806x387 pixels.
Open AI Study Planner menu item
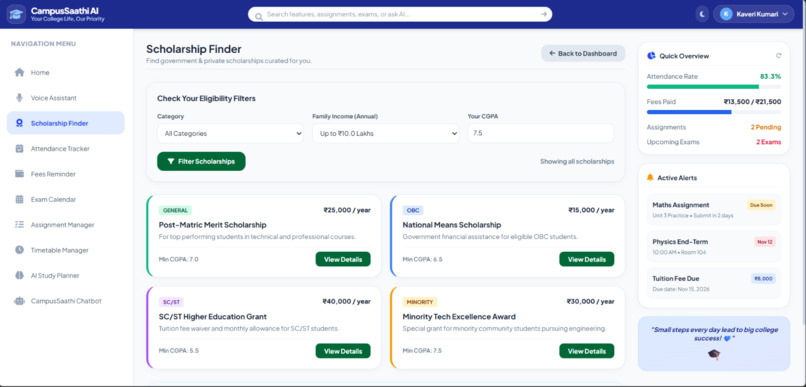tap(66, 275)
